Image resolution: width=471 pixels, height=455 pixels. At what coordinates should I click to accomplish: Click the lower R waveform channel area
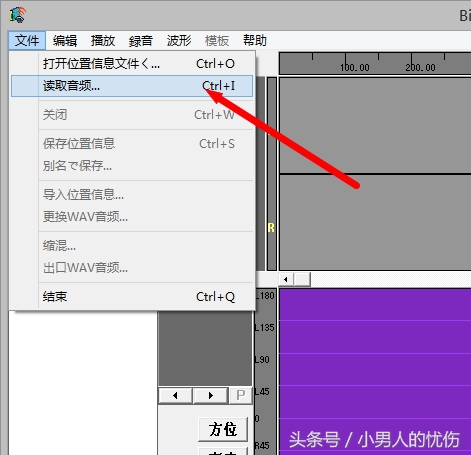click(x=375, y=222)
